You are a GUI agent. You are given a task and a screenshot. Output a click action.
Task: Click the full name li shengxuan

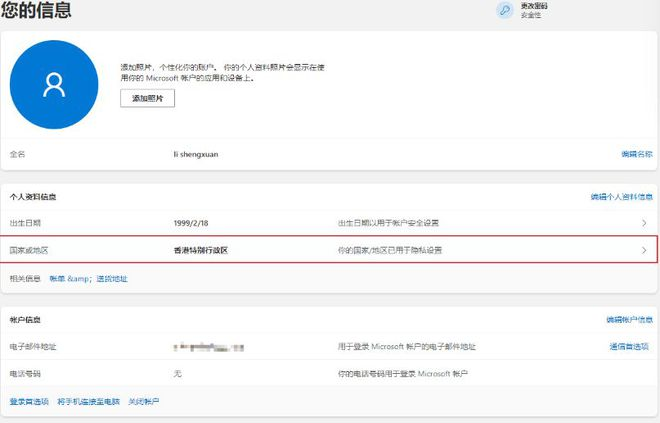(x=197, y=154)
